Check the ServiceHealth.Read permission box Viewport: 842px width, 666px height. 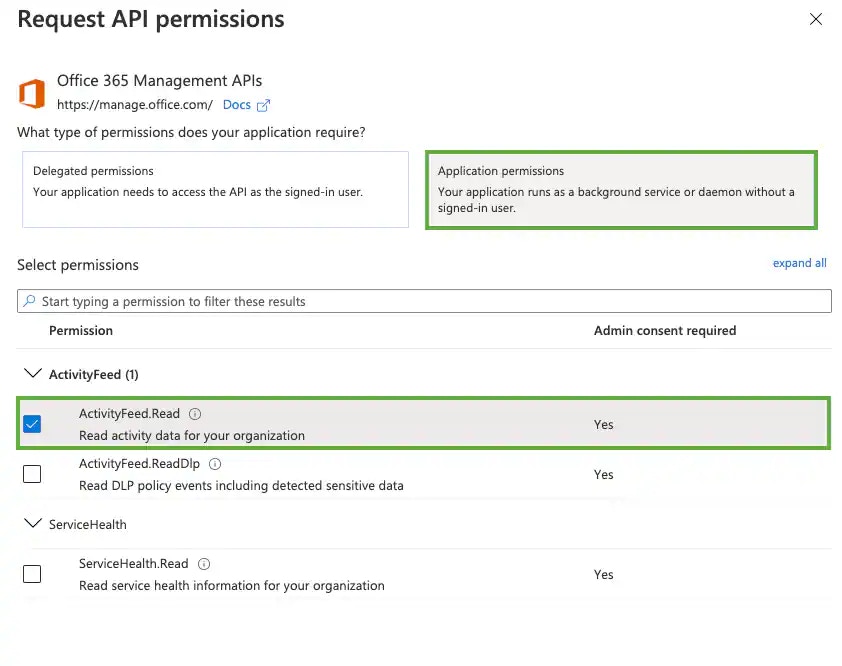32,574
